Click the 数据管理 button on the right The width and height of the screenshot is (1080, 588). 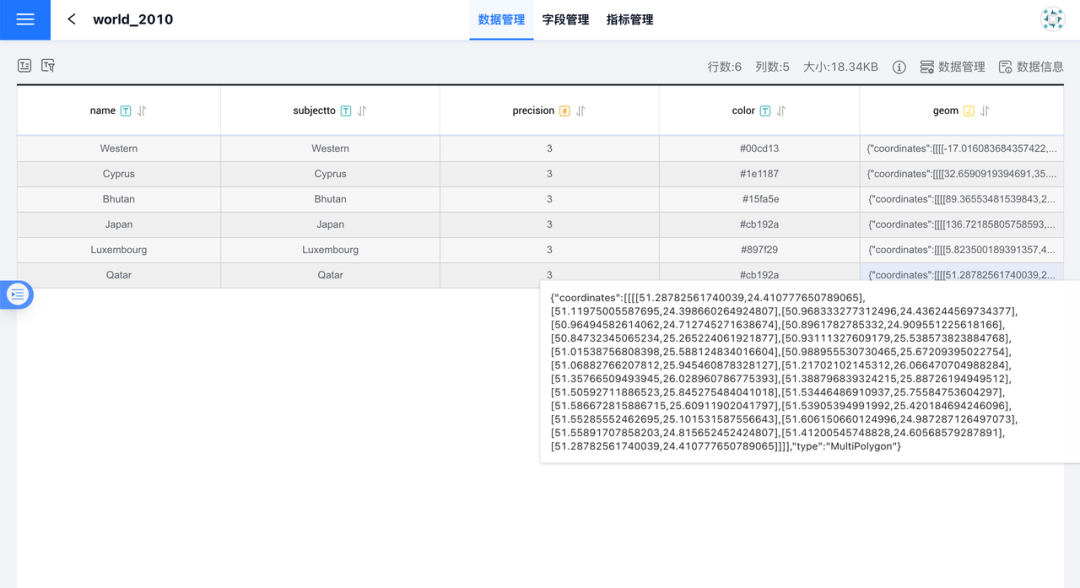[953, 67]
